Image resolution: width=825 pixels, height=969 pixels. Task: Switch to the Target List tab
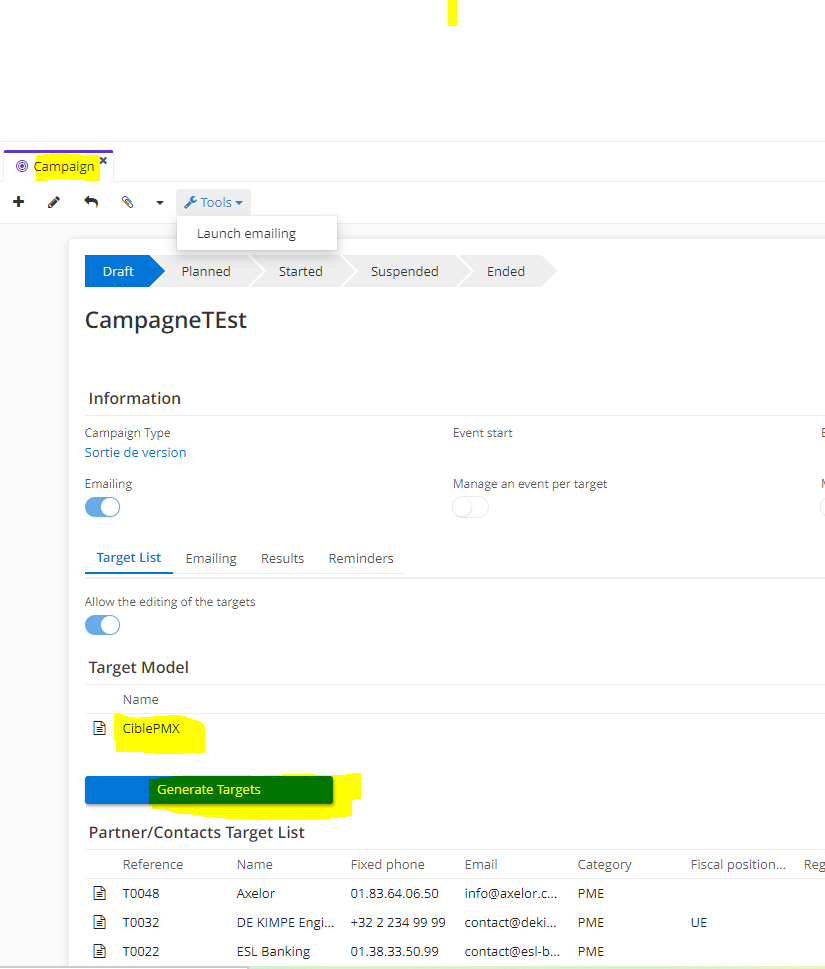tap(129, 557)
